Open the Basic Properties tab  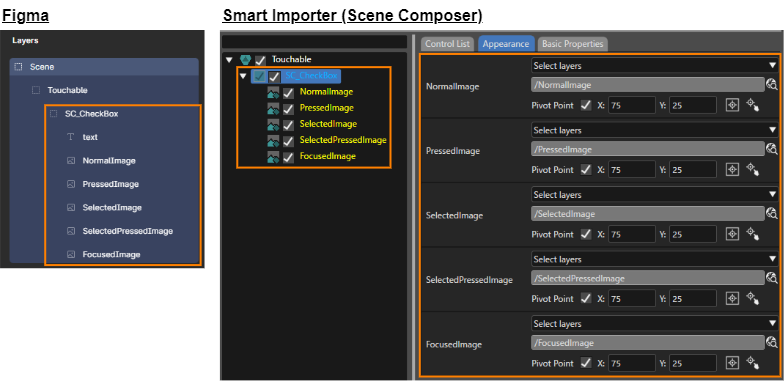pos(572,44)
